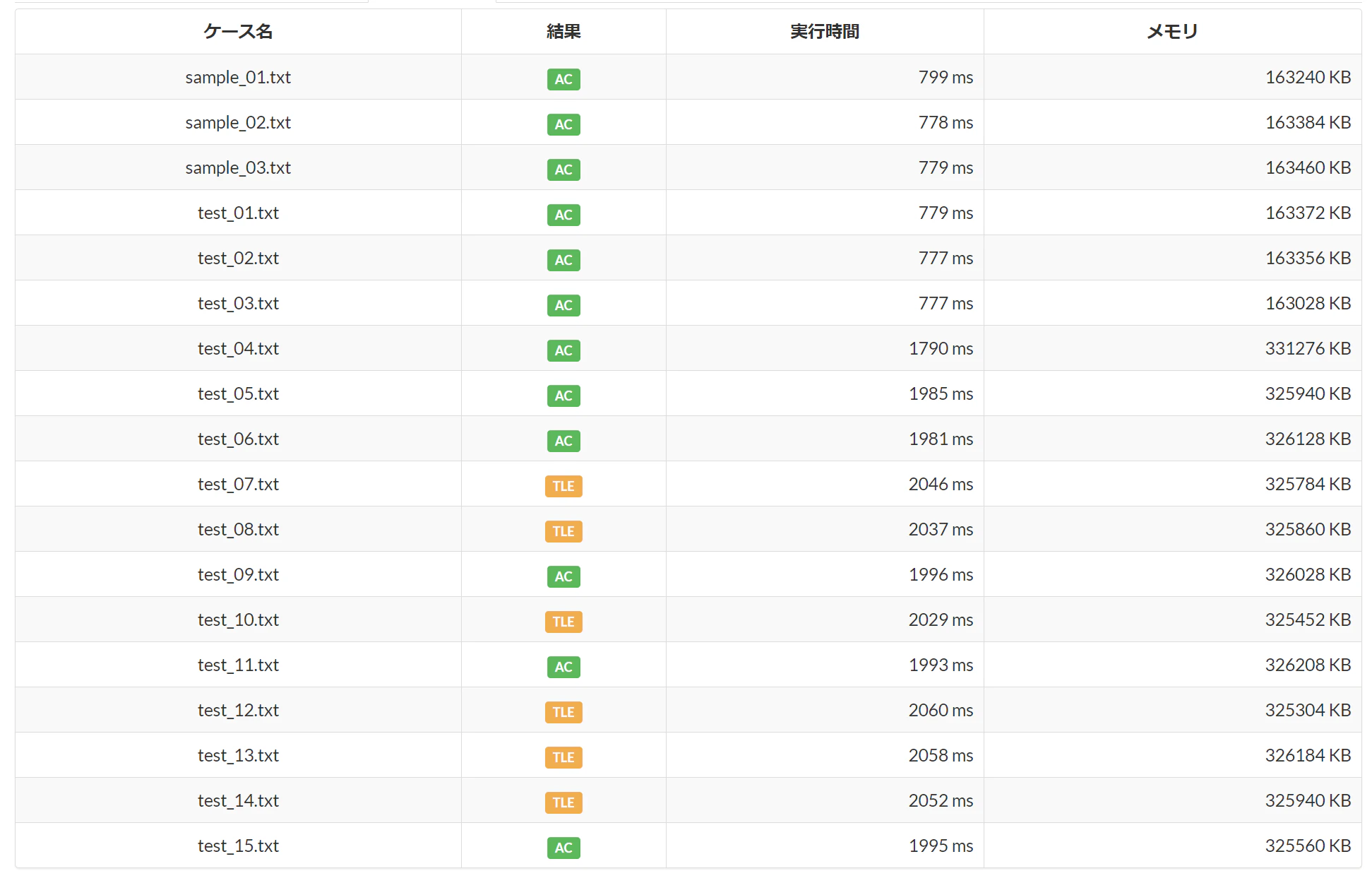Select the sample_03.txt case name
Image resolution: width=1372 pixels, height=883 pixels.
coord(238,168)
